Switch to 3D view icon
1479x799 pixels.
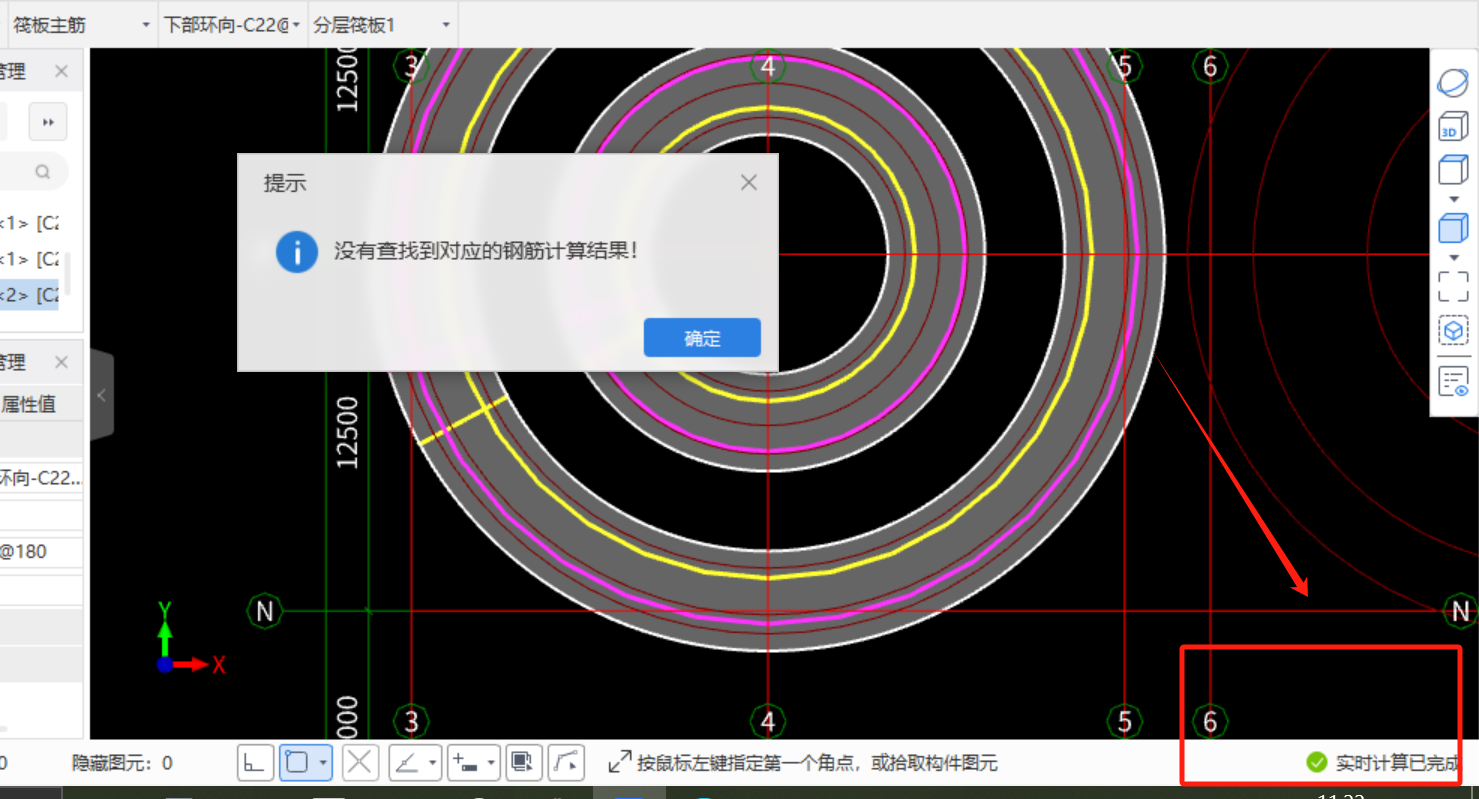click(x=1452, y=127)
